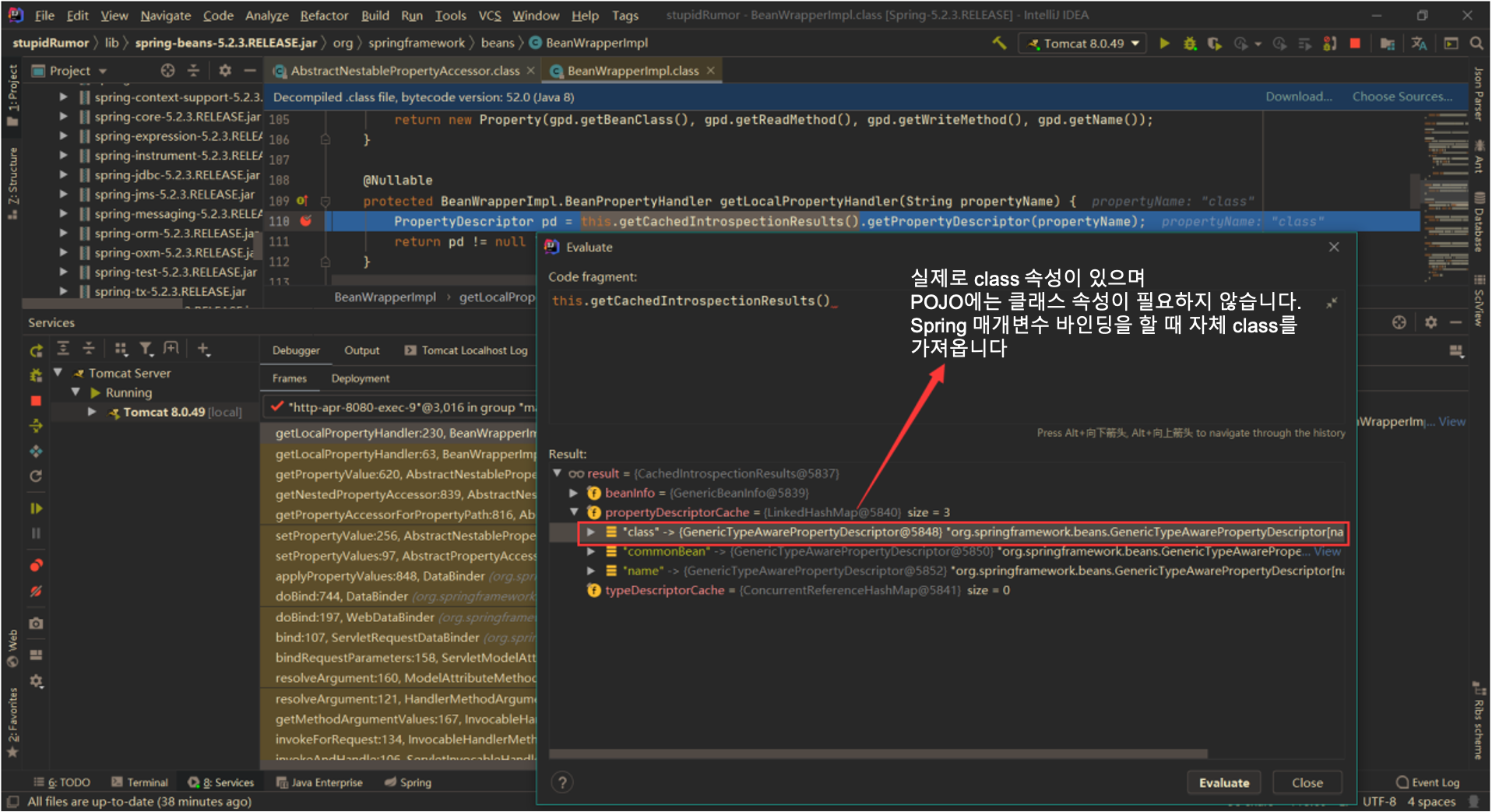Open the Spring tool window tab

pos(408,782)
